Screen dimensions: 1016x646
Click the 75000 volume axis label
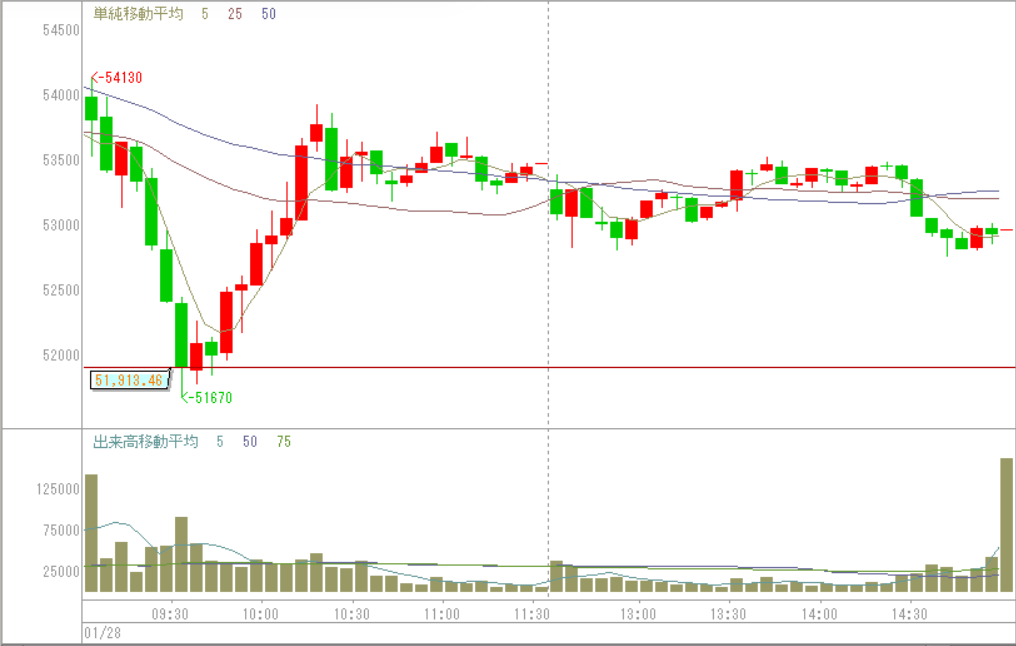pyautogui.click(x=61, y=531)
